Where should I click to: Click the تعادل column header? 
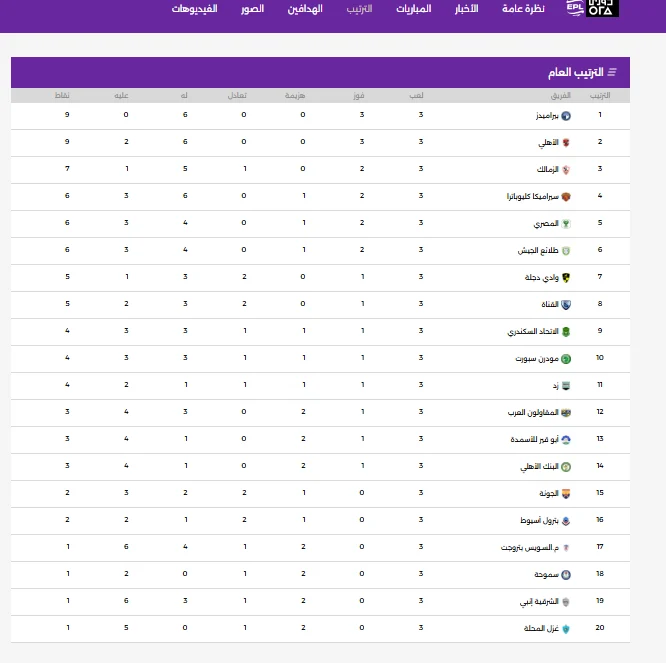(x=237, y=95)
